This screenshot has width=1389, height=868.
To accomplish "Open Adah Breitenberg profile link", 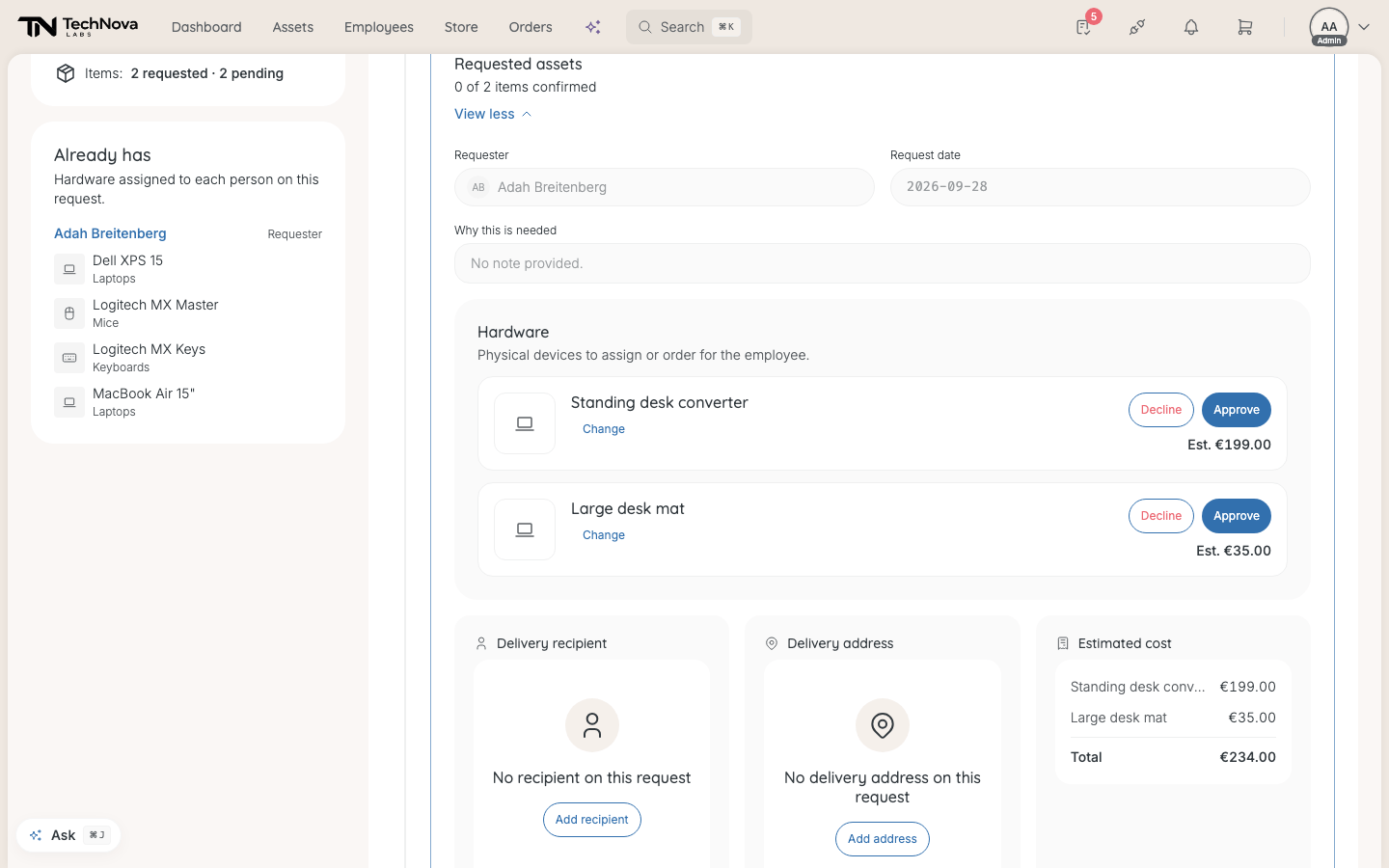I will coord(110,233).
